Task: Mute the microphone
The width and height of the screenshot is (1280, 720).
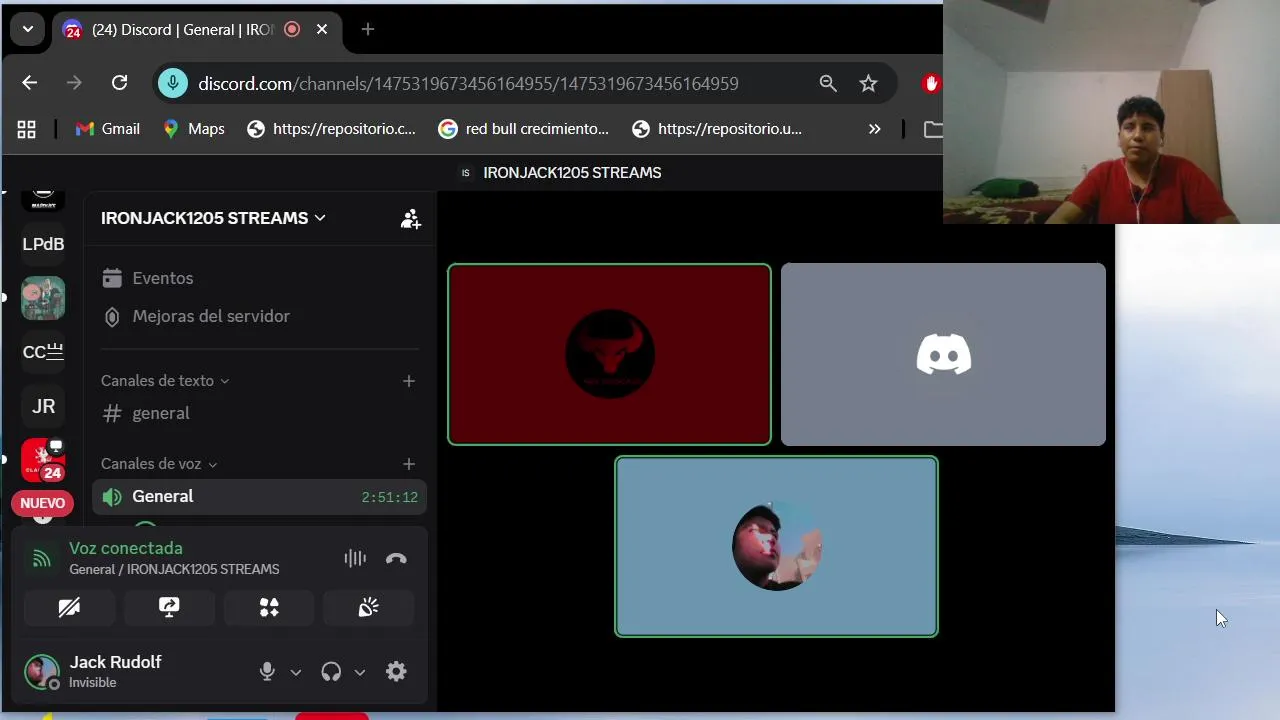Action: click(267, 672)
